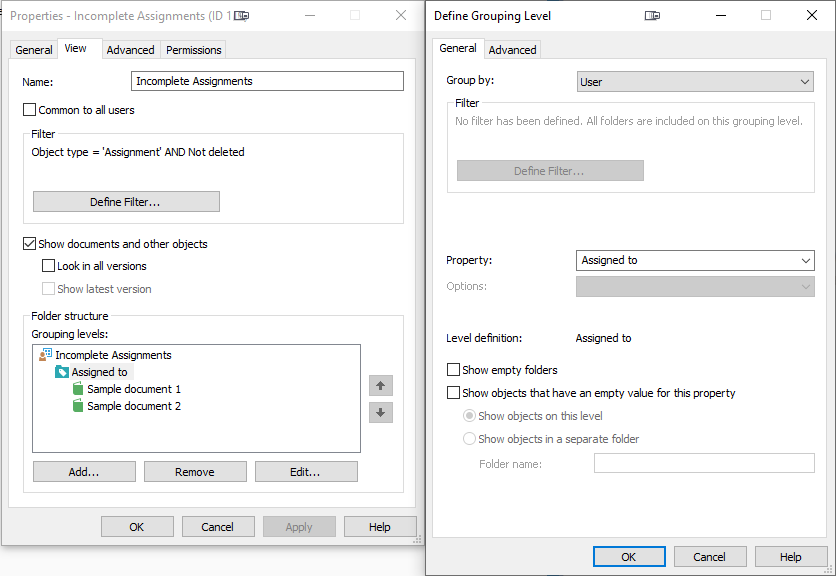Click OK in the Properties window
Screen dimensions: 836x576
tap(137, 526)
